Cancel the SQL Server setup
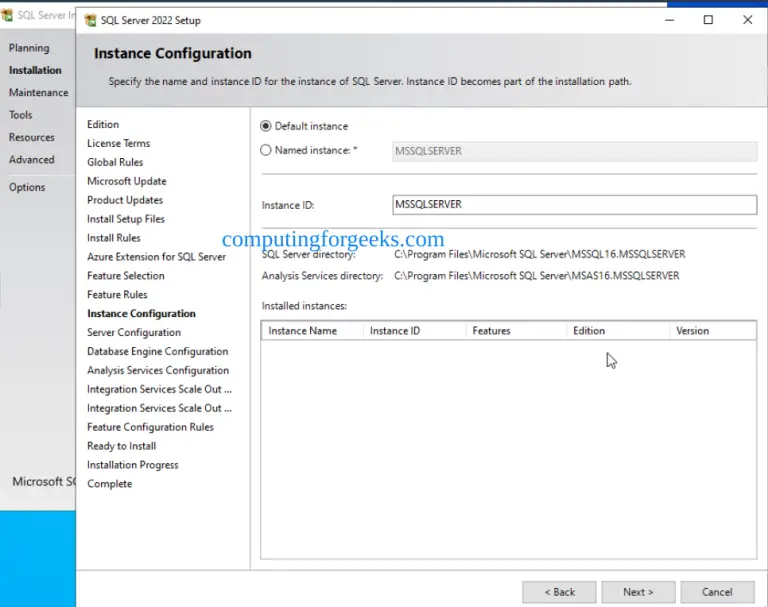 pos(717,592)
